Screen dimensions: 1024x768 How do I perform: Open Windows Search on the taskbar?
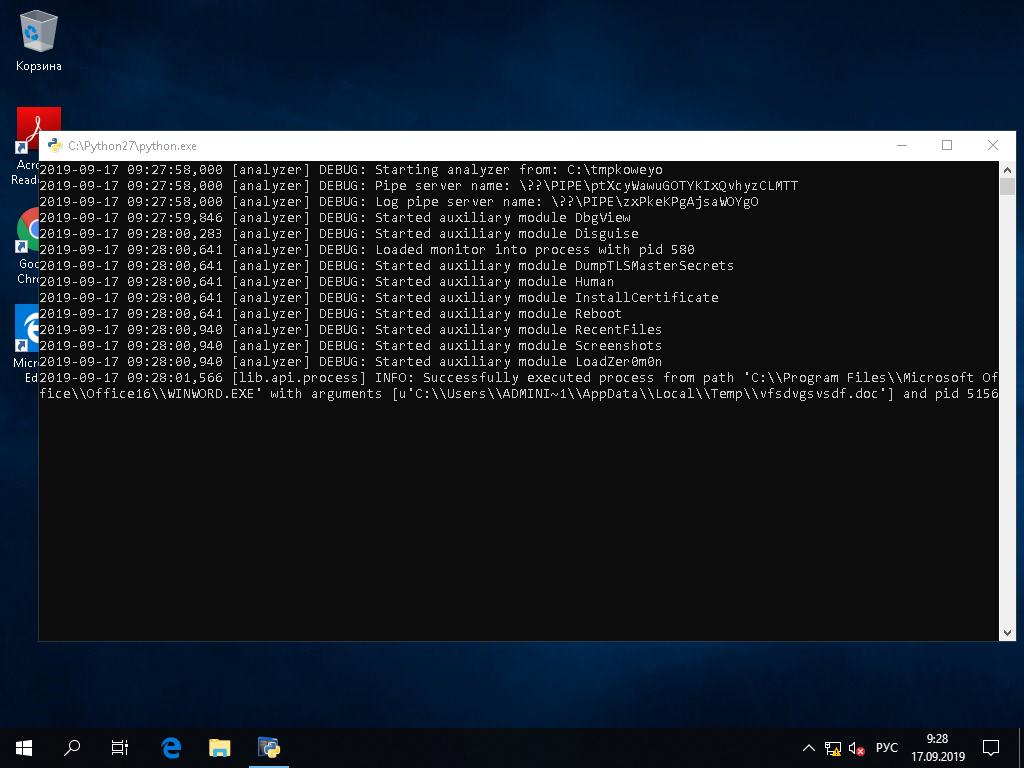[72, 747]
